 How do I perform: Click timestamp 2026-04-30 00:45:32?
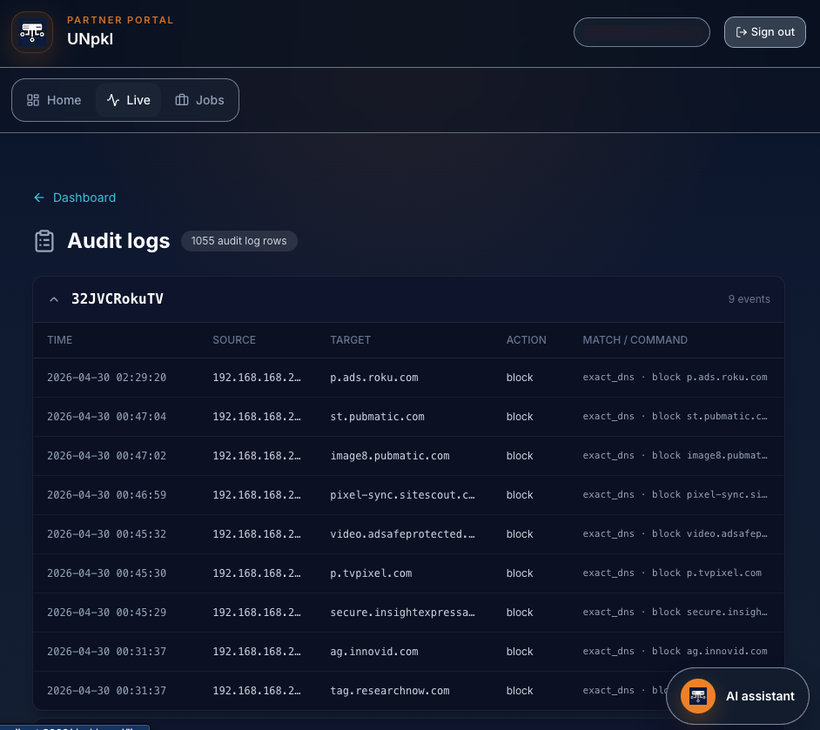click(107, 534)
